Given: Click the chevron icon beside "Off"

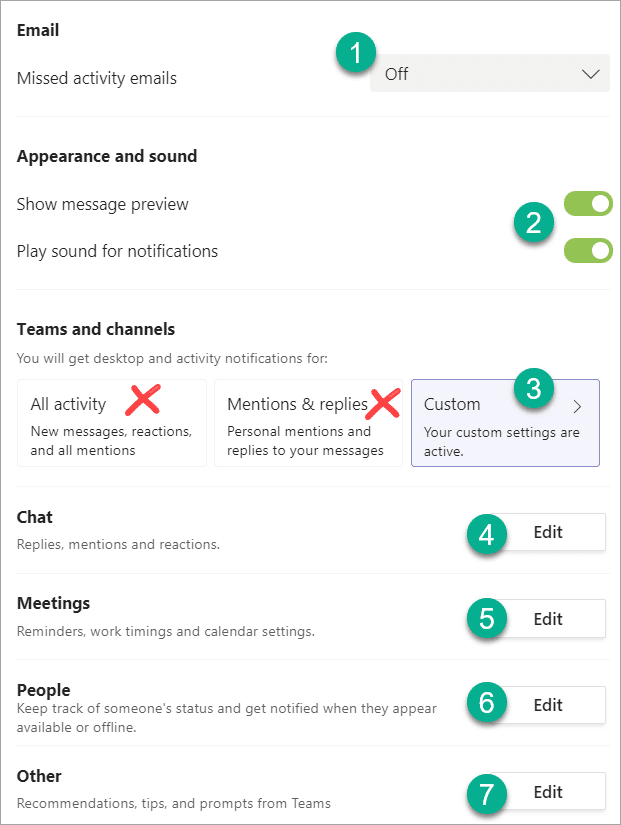Looking at the screenshot, I should tap(592, 72).
